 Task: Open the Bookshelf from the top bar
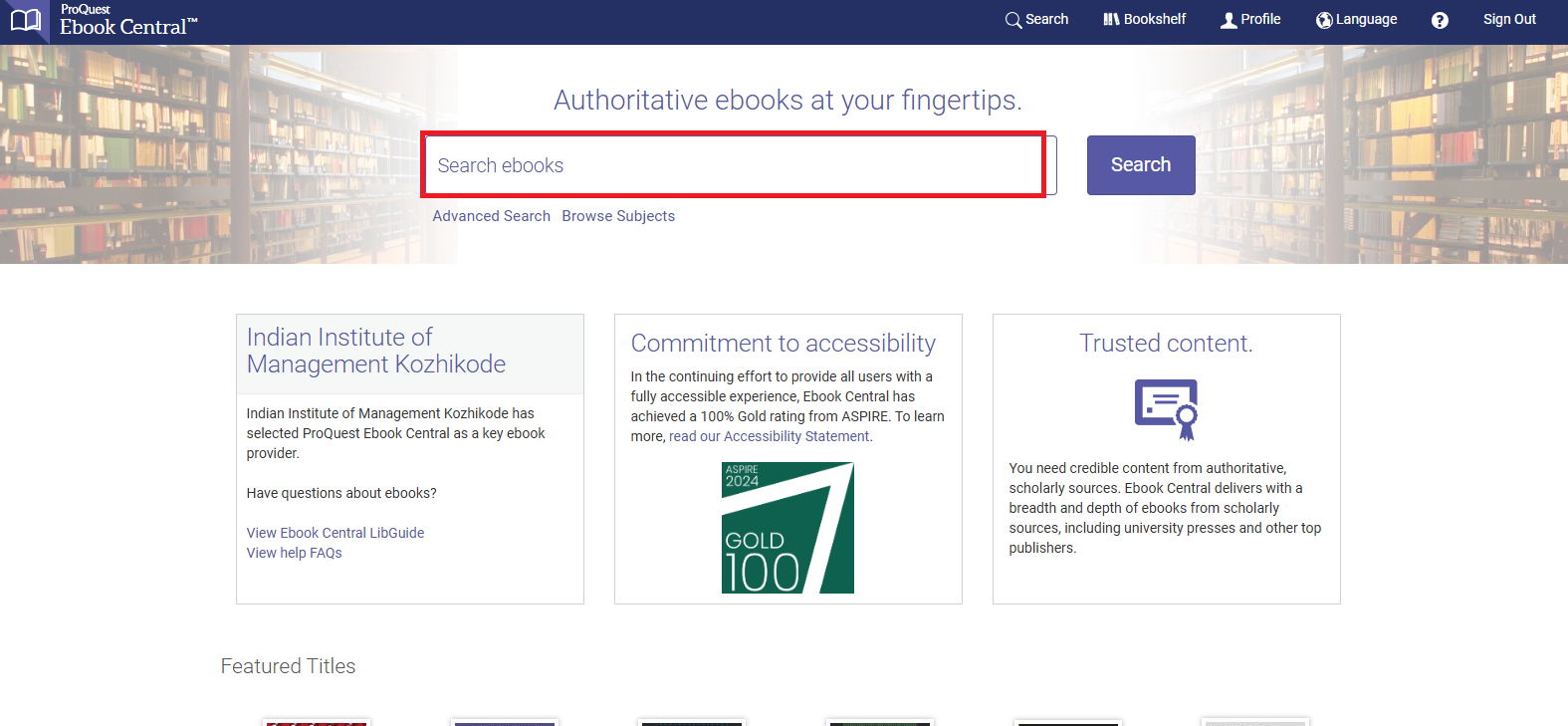click(1144, 19)
